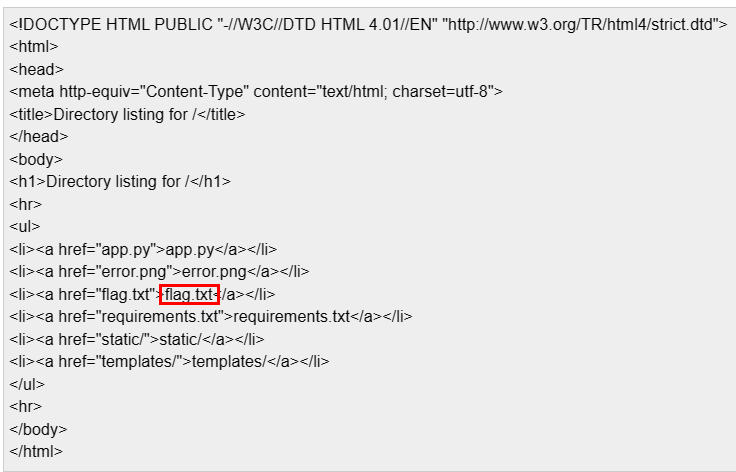736x472 pixels.
Task: Select the error.png list item line
Action: click(159, 272)
